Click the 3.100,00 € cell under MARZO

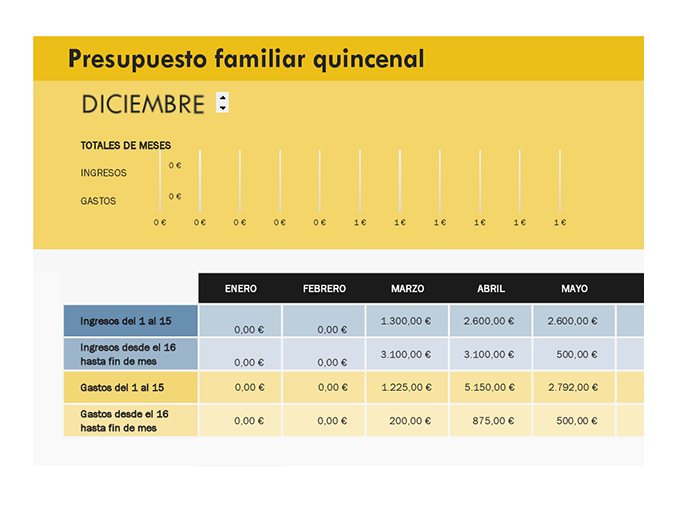tap(407, 354)
